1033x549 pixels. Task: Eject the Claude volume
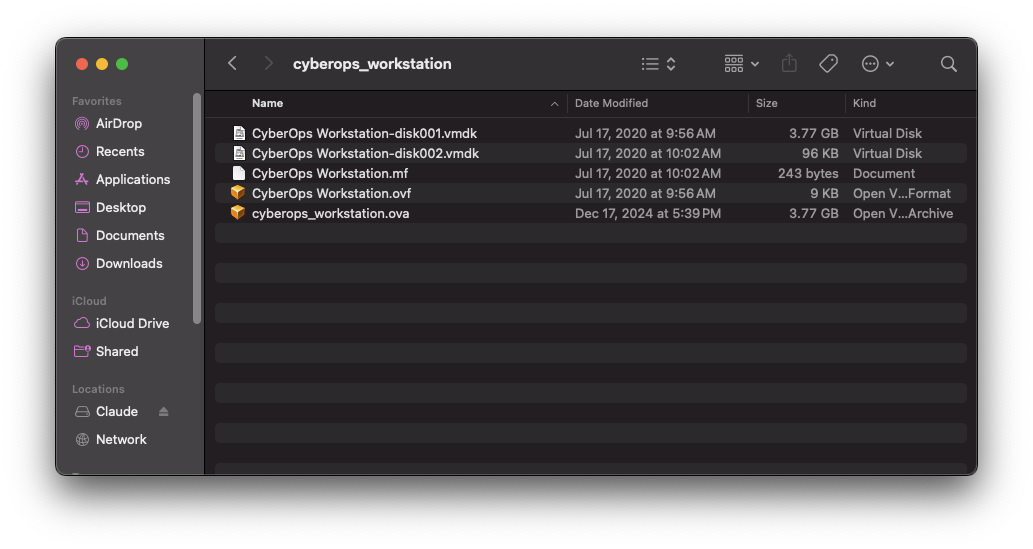pyautogui.click(x=164, y=412)
